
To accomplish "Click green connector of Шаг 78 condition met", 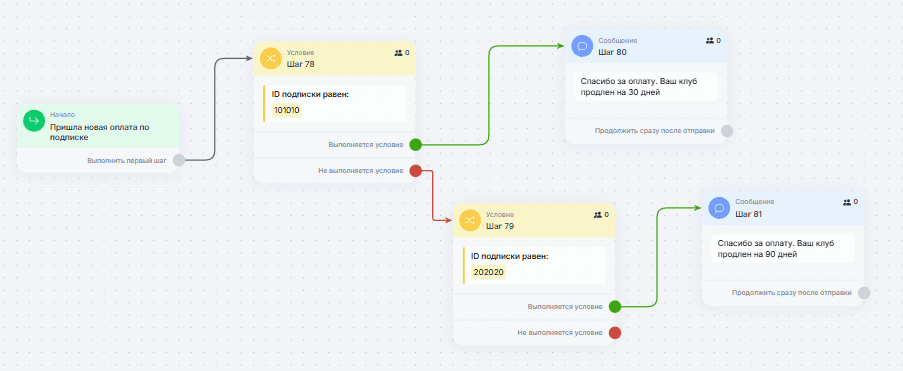I will [415, 145].
